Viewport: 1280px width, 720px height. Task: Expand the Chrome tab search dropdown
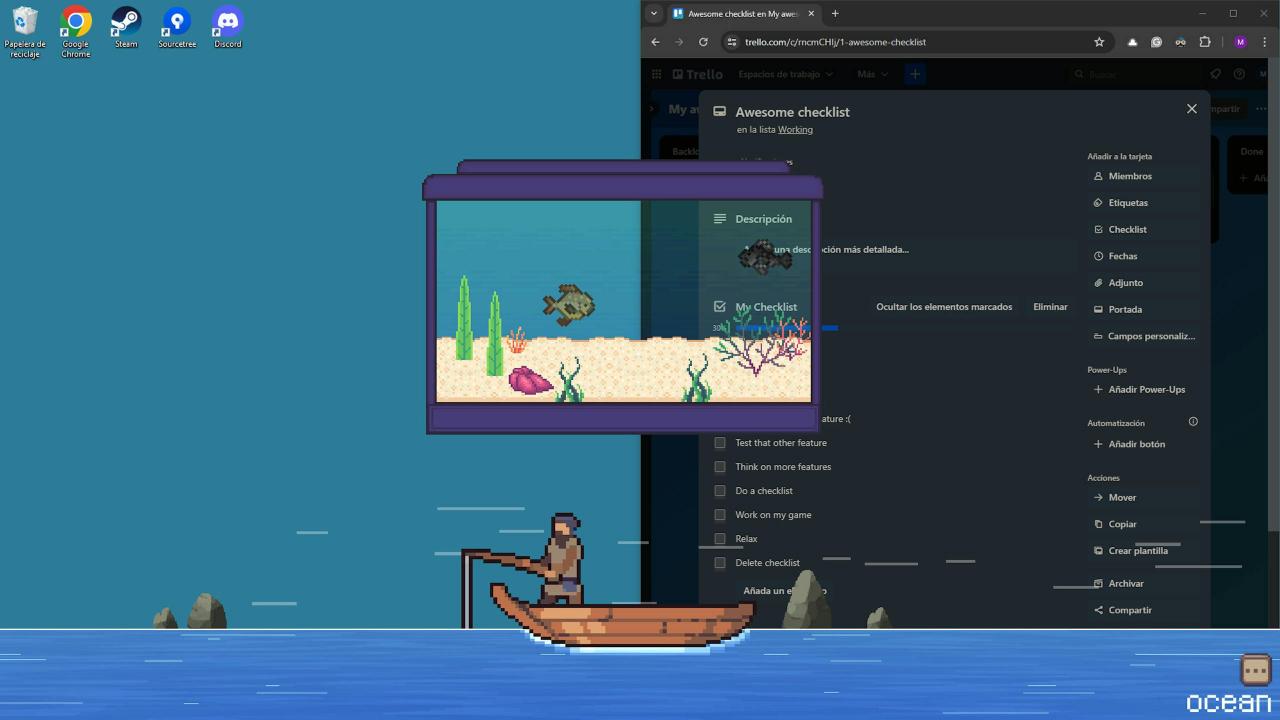click(x=654, y=14)
